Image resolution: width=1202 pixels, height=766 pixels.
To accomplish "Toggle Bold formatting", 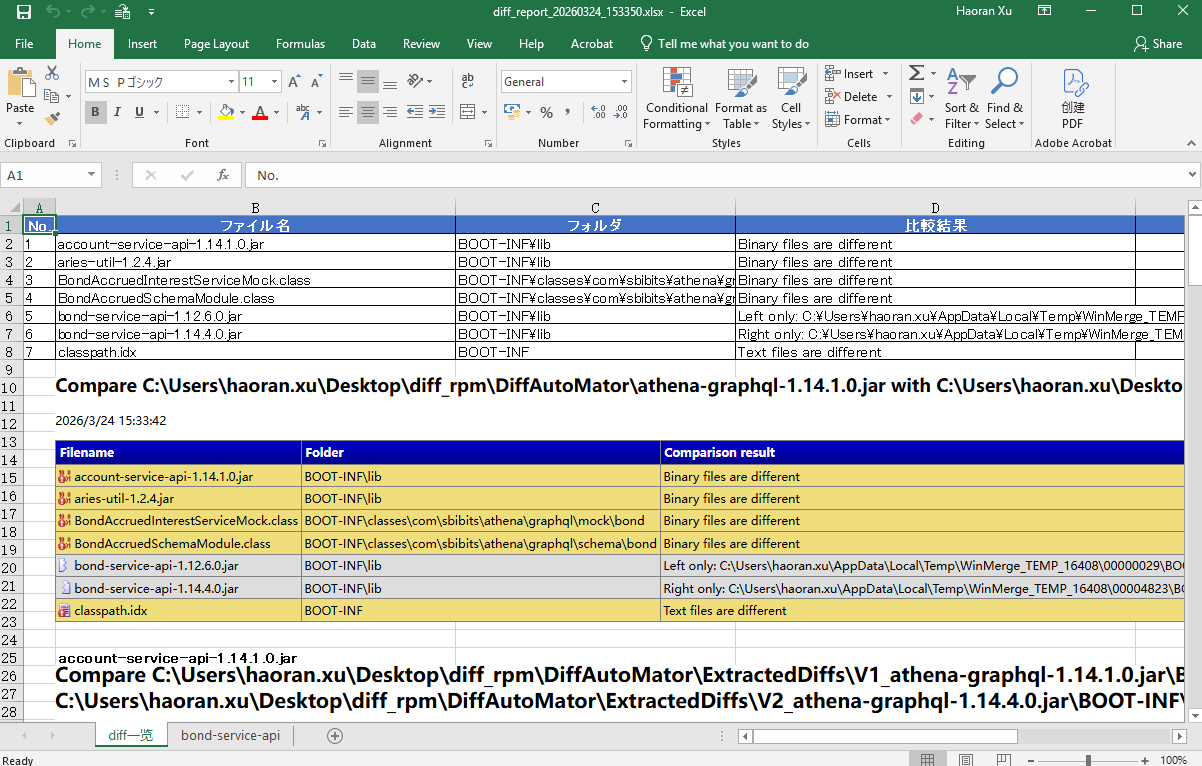I will (96, 112).
